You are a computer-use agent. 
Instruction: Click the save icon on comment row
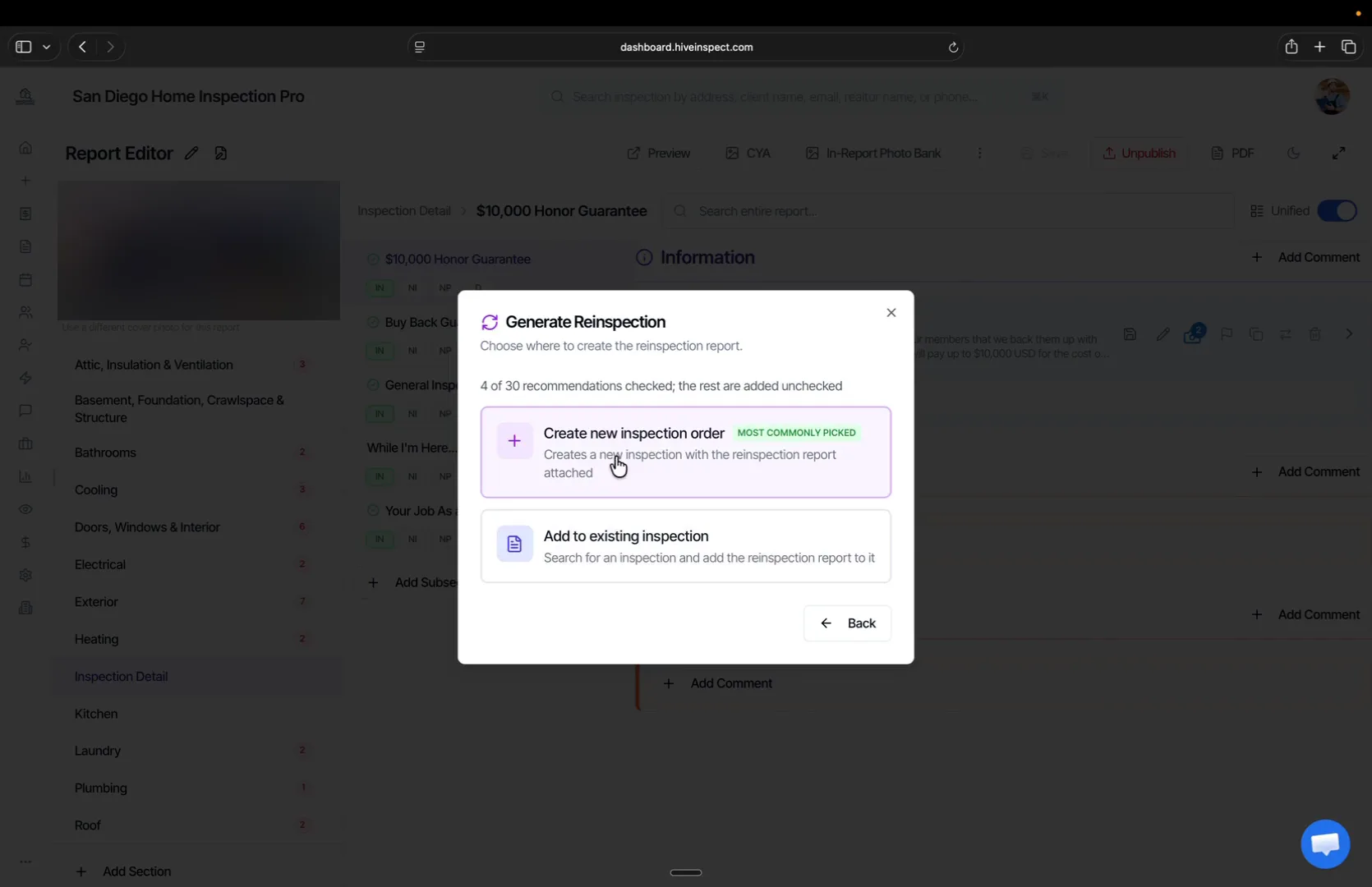[1130, 334]
